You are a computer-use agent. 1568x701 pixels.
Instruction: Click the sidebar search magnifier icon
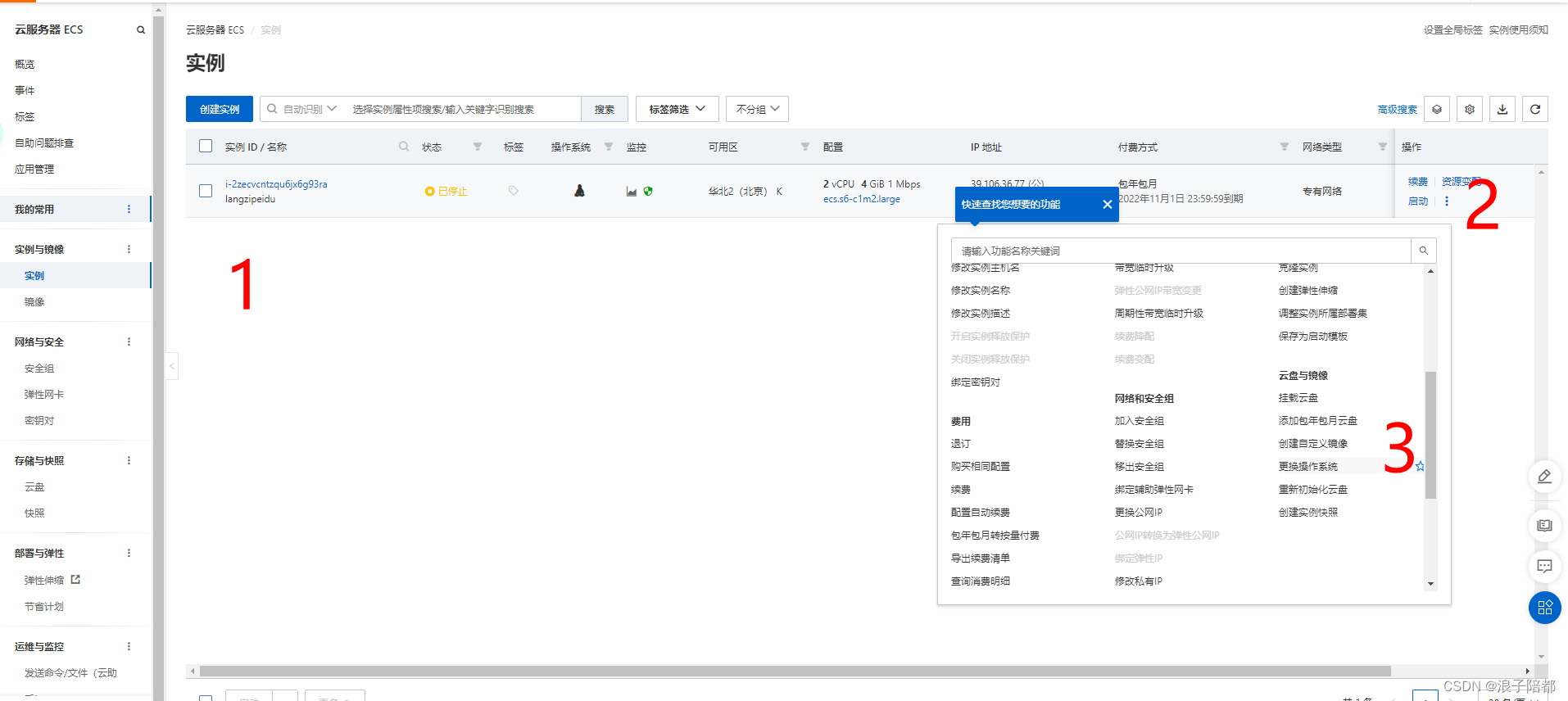[x=141, y=29]
